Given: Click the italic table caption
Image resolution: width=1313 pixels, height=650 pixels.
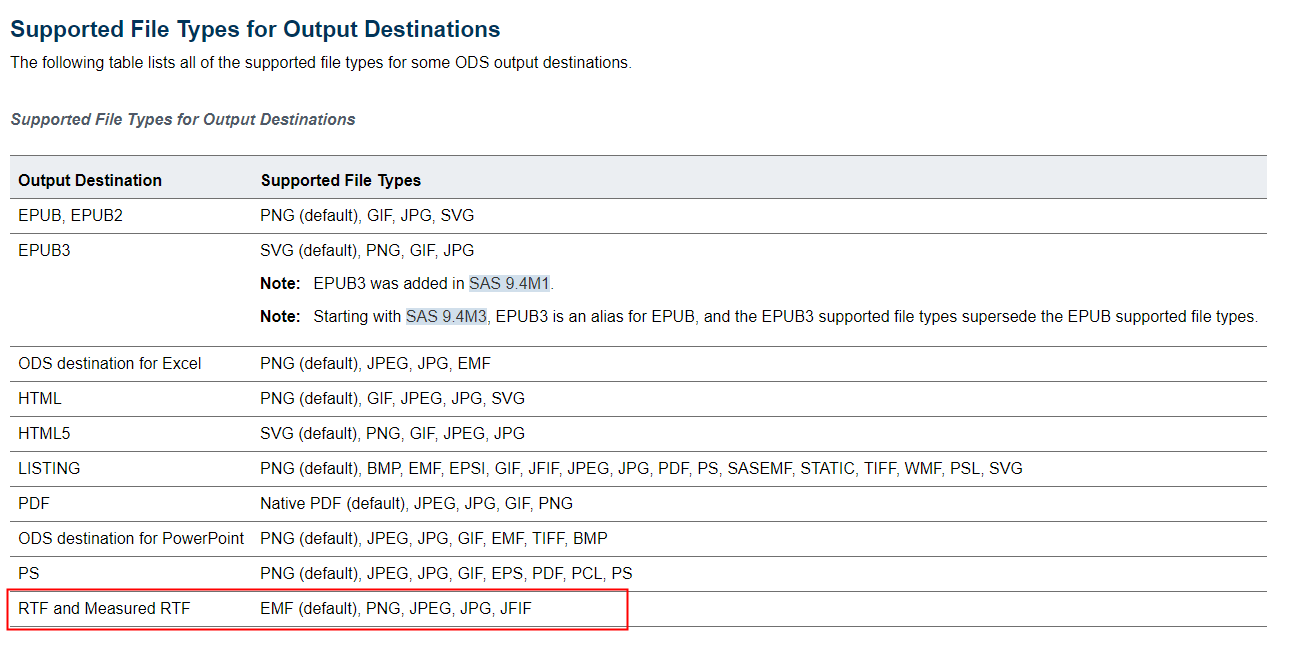Looking at the screenshot, I should (x=183, y=119).
